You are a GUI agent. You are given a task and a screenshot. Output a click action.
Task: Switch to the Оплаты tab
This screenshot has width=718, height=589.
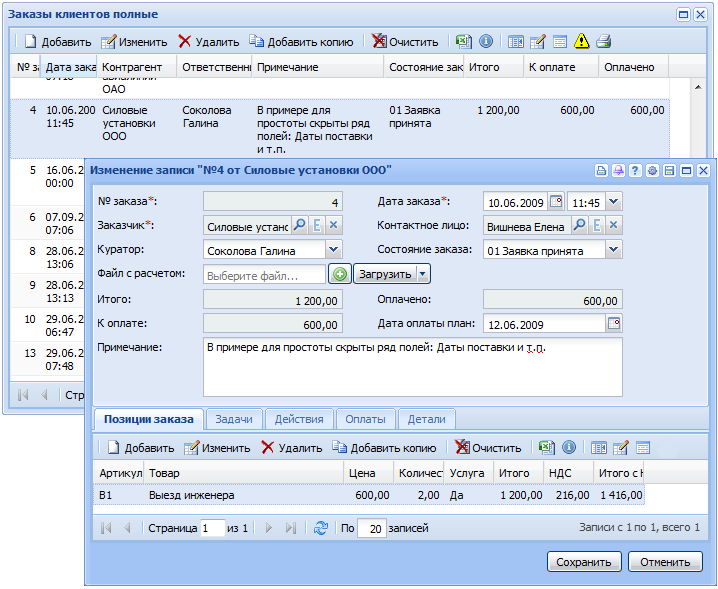pos(365,419)
